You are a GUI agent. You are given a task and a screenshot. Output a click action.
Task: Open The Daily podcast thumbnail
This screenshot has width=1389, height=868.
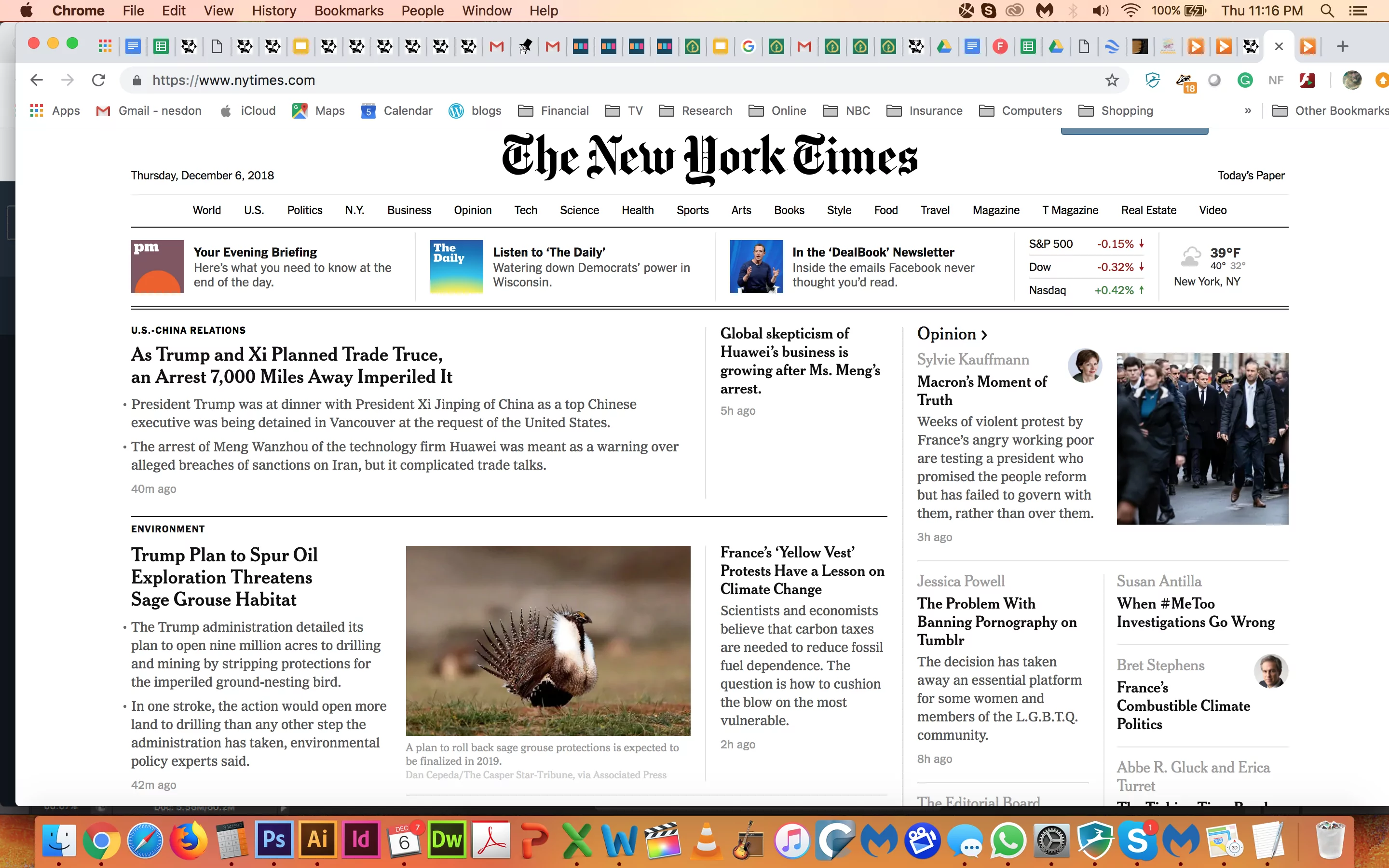pyautogui.click(x=457, y=266)
